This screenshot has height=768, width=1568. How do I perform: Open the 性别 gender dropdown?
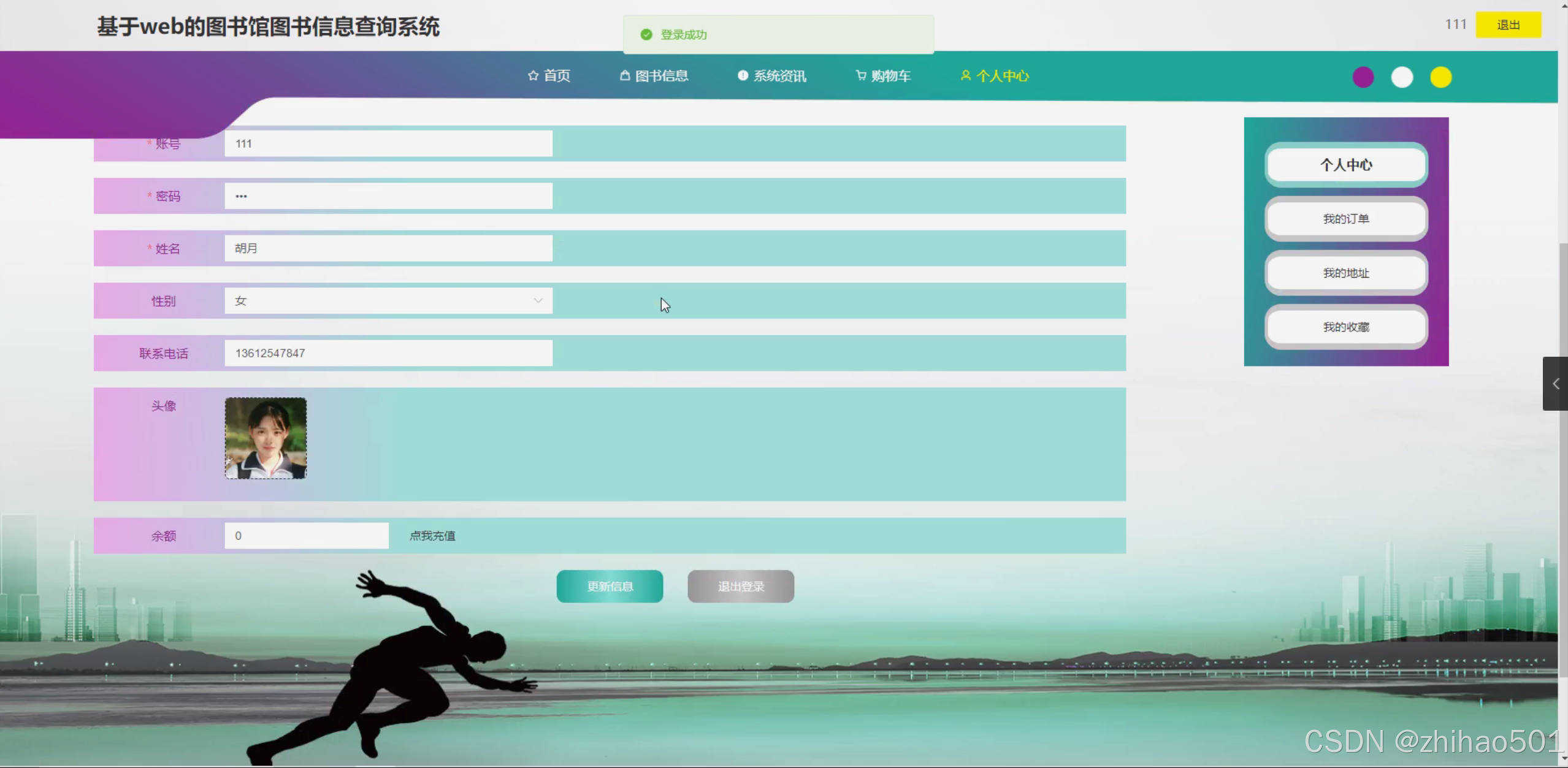click(x=388, y=301)
